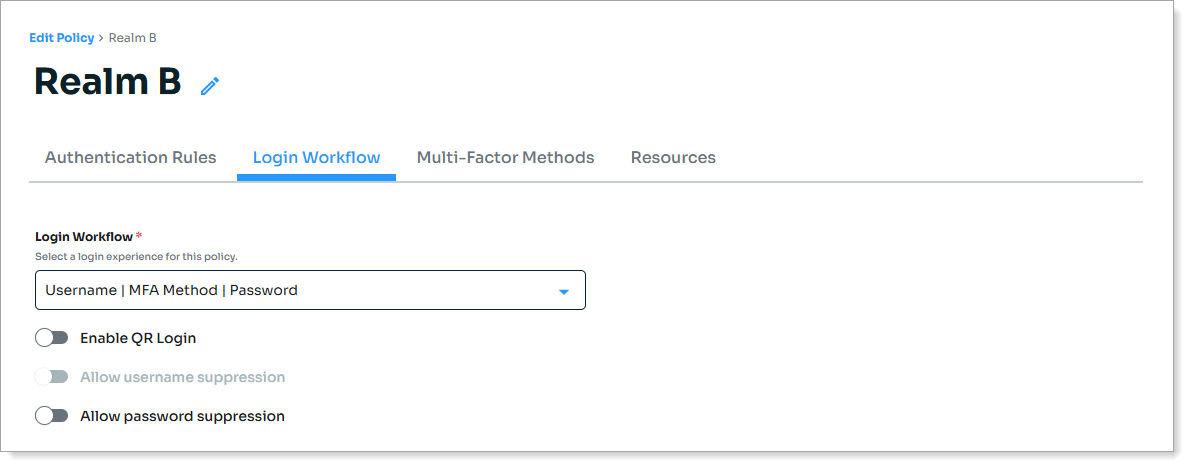Click the breadcrumb chevron separator
1189x467 pixels.
(101, 38)
